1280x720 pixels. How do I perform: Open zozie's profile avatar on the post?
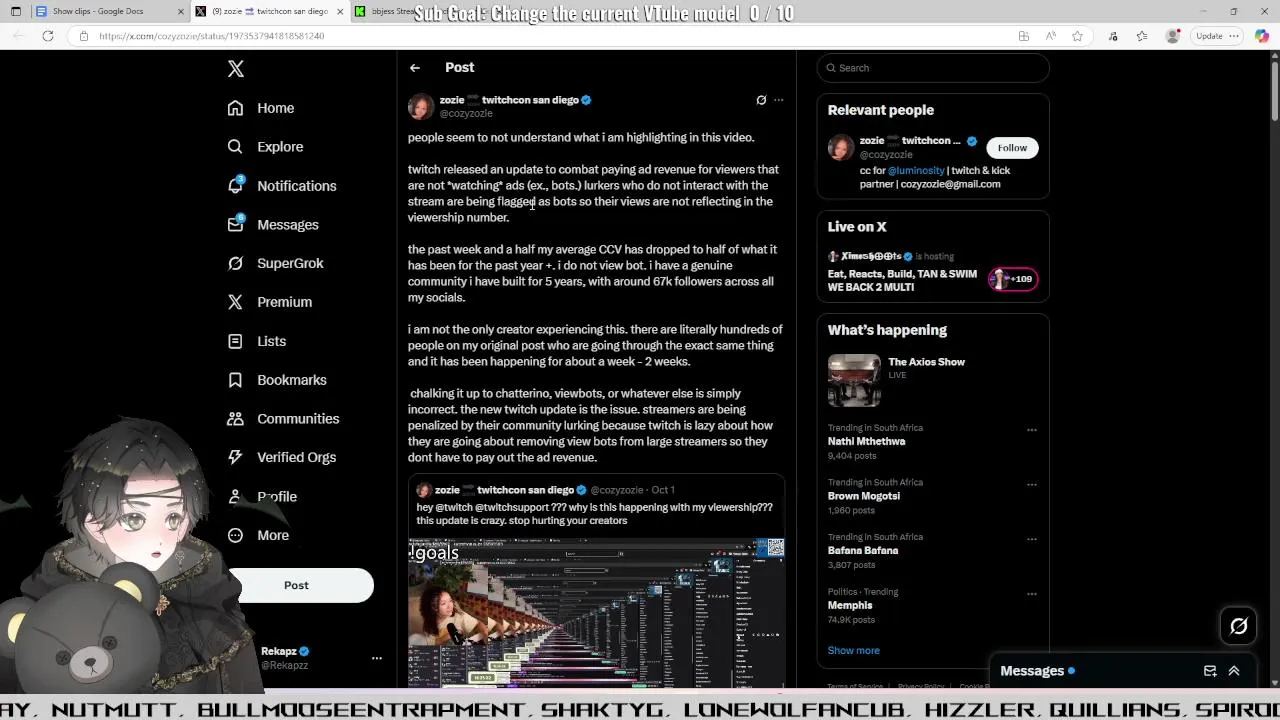421,106
